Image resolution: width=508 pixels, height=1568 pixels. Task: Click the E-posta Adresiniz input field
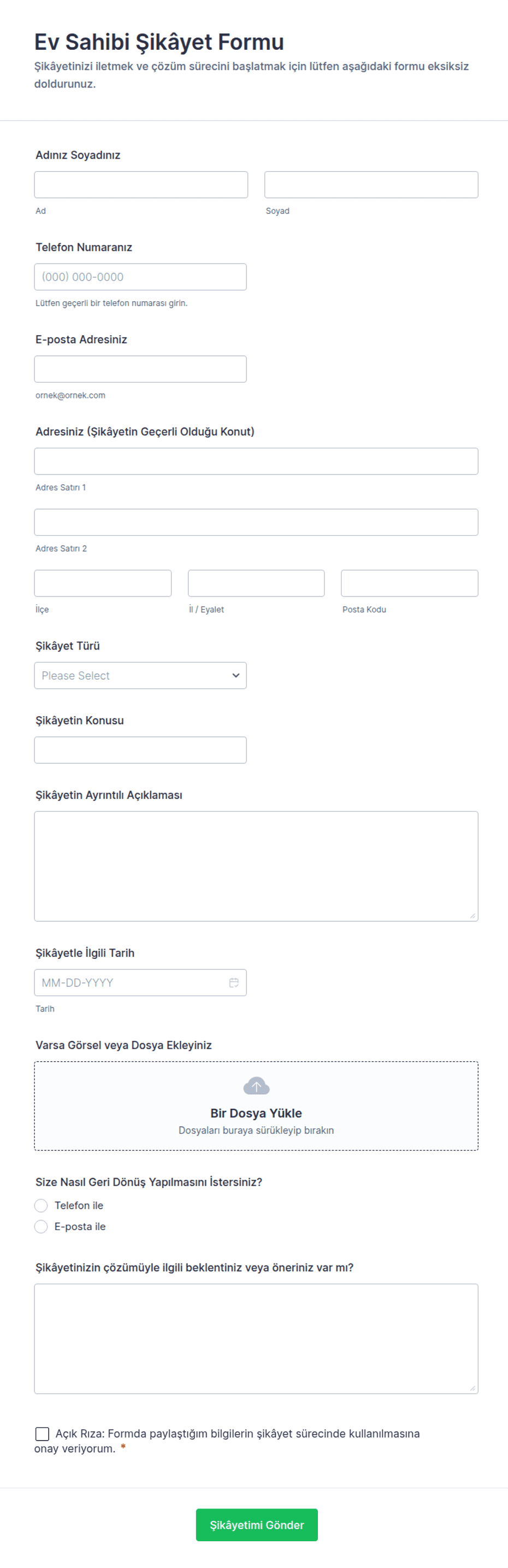[140, 369]
